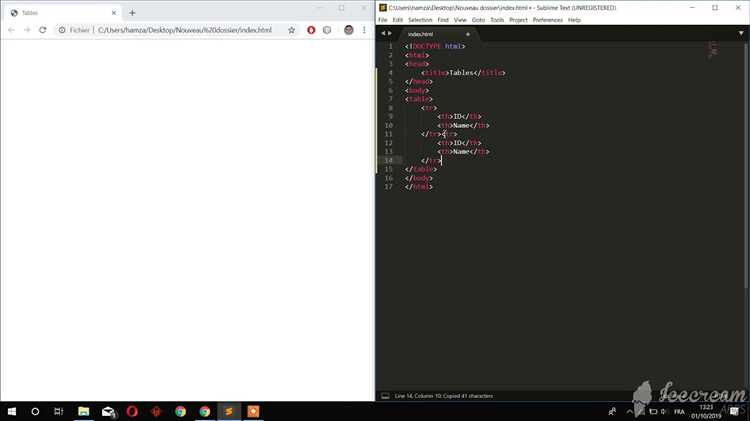The width and height of the screenshot is (750, 421).
Task: Click the Sublime Text taskbar icon
Action: coord(229,411)
